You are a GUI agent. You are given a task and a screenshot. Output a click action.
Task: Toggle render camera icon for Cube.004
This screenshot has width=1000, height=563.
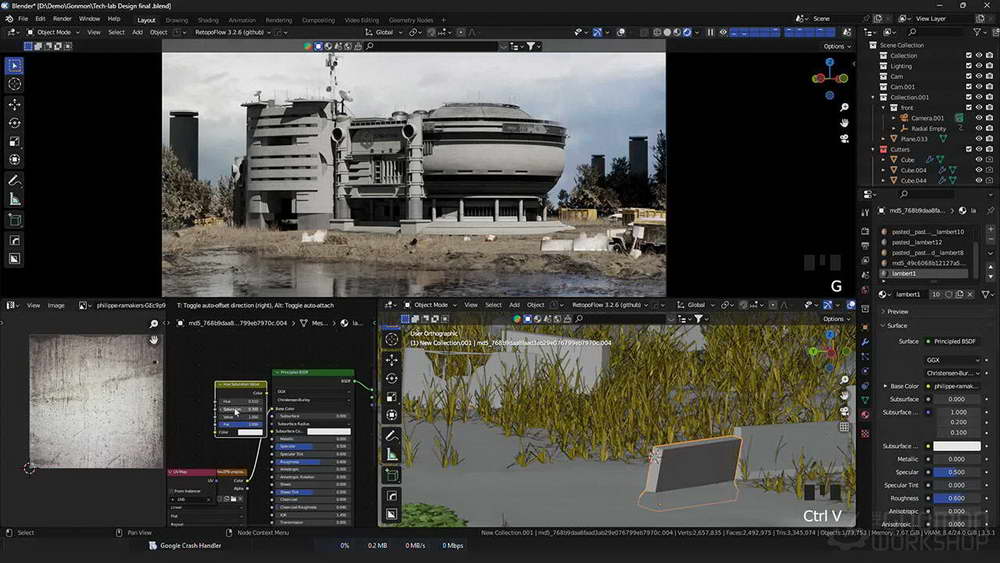click(989, 170)
